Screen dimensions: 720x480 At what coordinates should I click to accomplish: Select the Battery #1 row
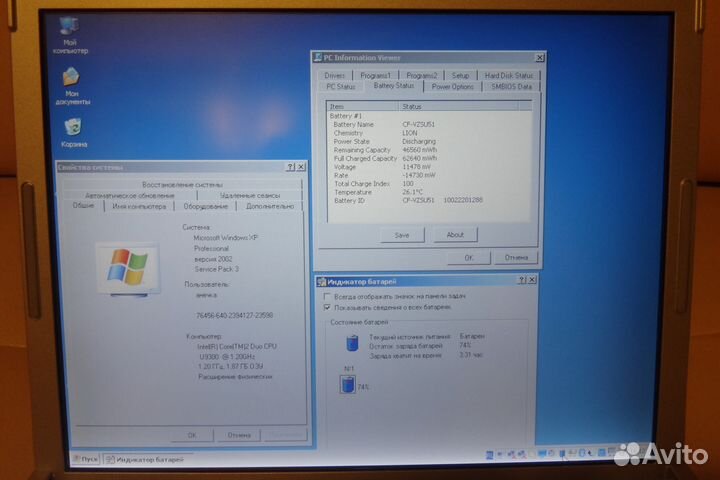[x=429, y=116]
